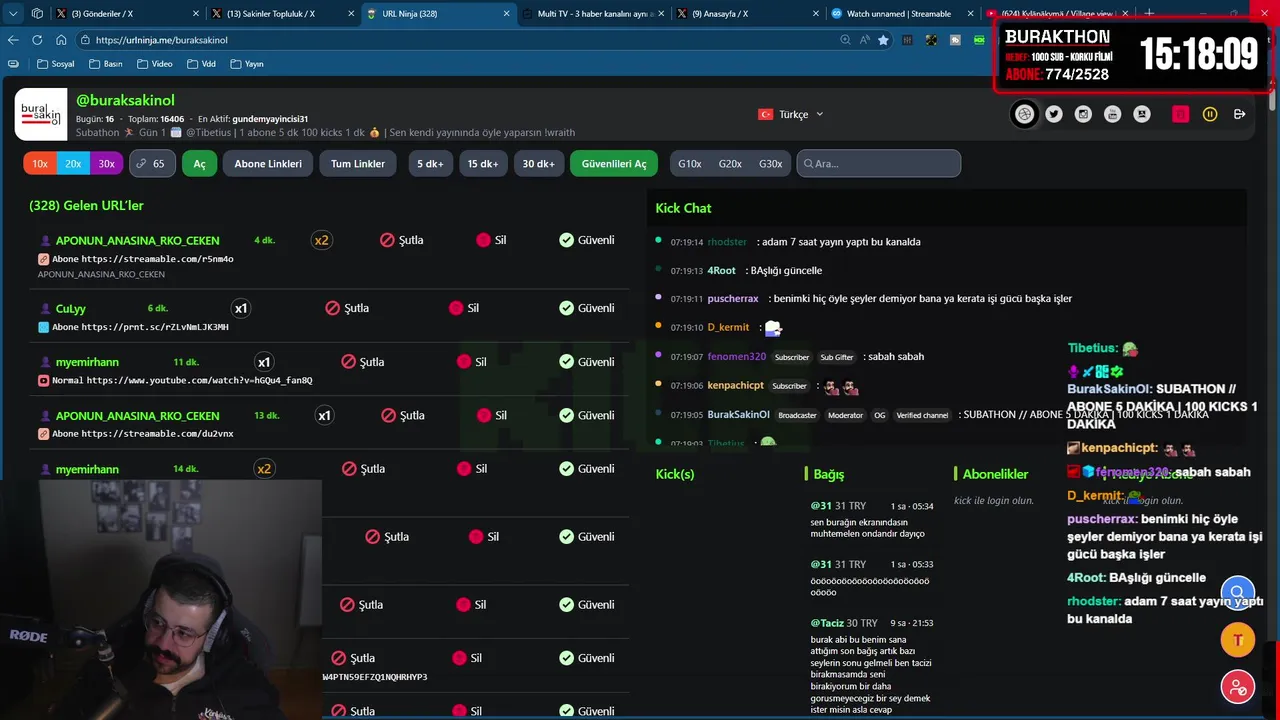Screen dimensions: 1280x720
Task: Open the browser workspaces icon
Action: [37, 14]
